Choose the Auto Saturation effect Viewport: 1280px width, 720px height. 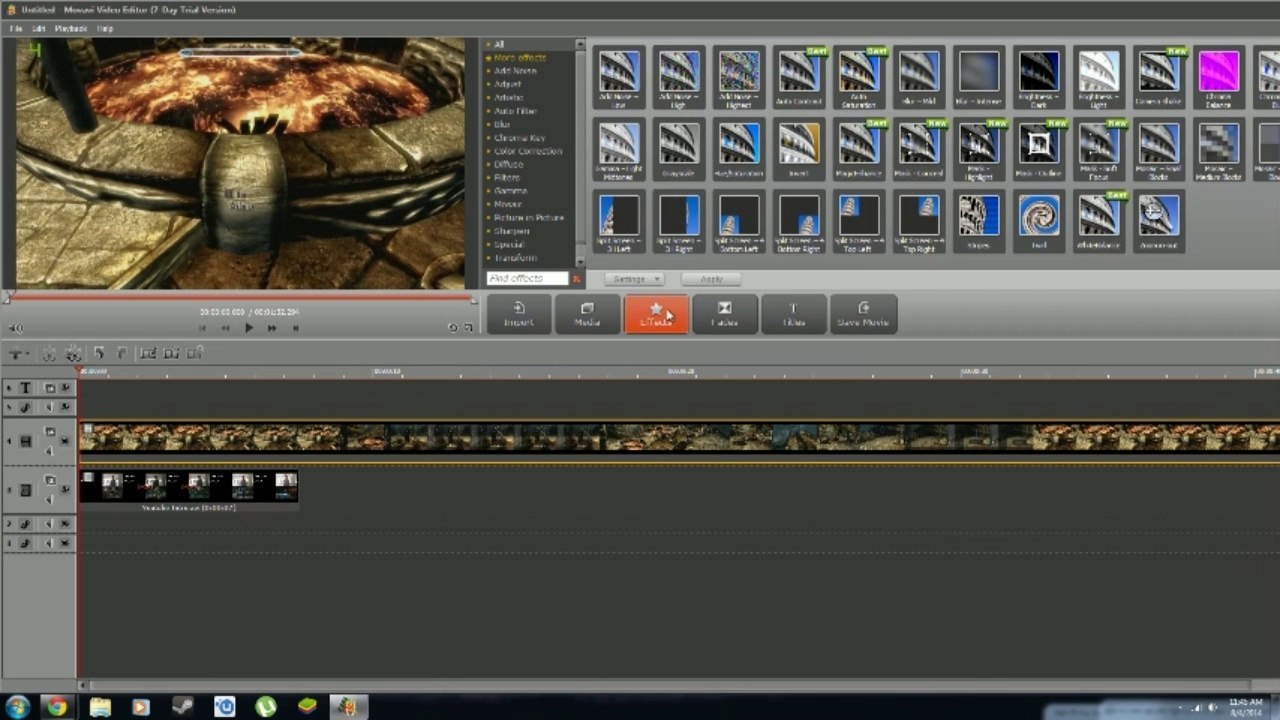(859, 77)
